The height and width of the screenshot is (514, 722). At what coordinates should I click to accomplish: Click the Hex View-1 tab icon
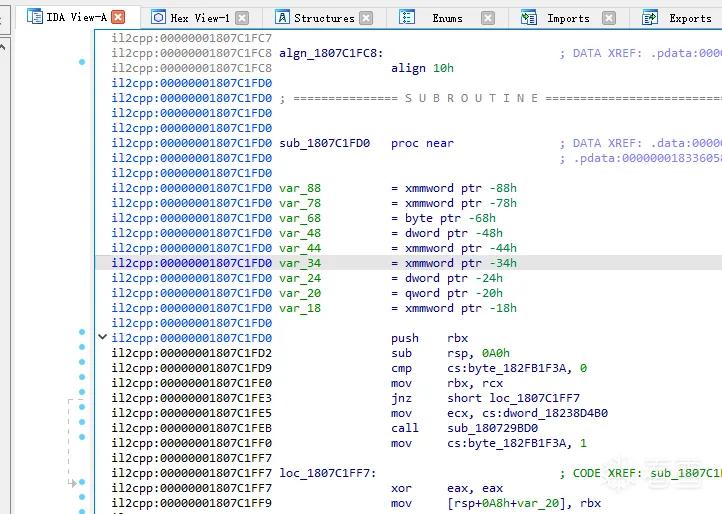pyautogui.click(x=158, y=18)
